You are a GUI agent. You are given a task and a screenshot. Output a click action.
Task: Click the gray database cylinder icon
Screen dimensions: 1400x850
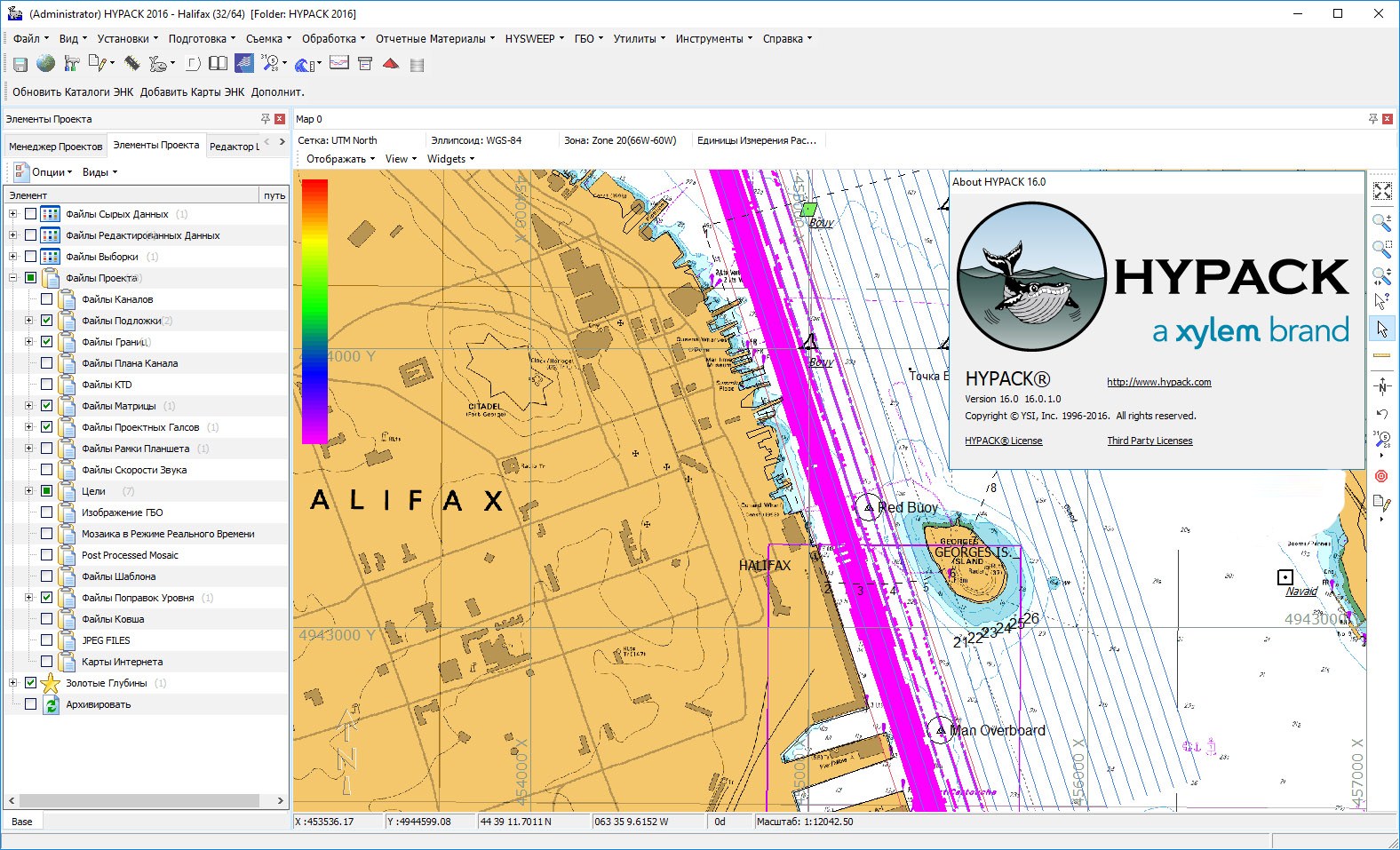pos(417,65)
